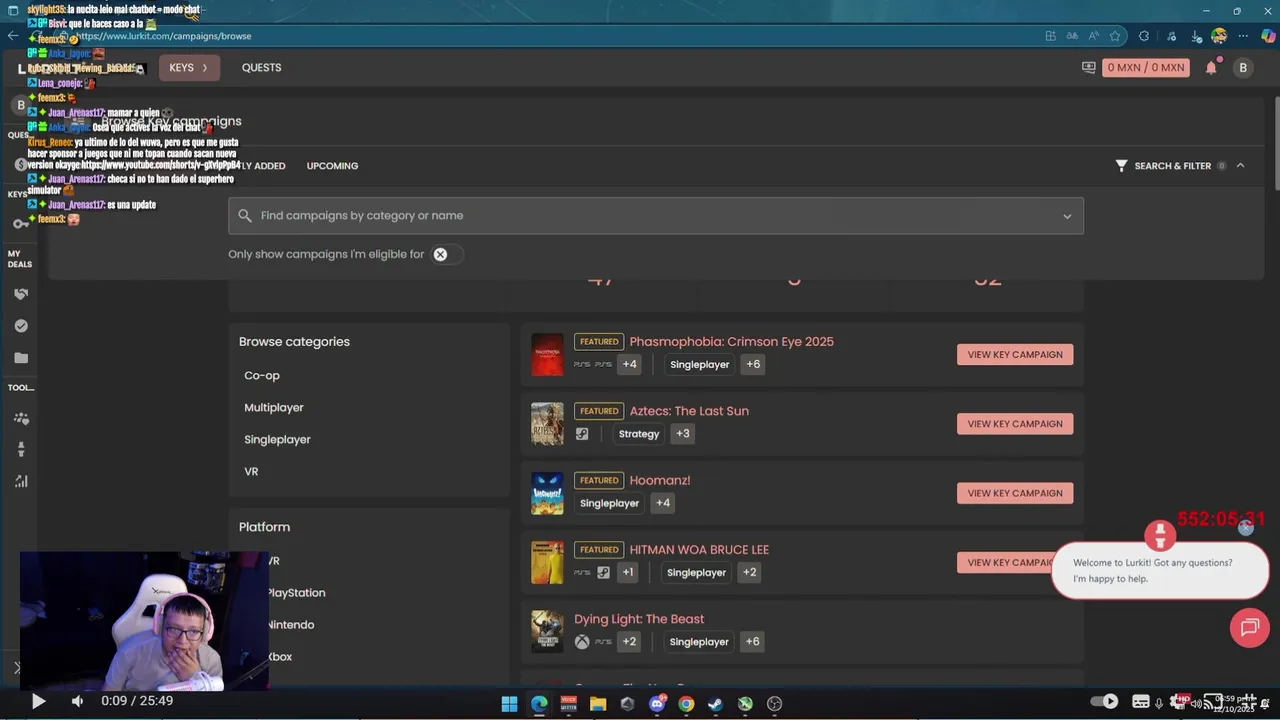Switch to the UPCOMING tab
This screenshot has height=720, width=1280.
coord(332,166)
